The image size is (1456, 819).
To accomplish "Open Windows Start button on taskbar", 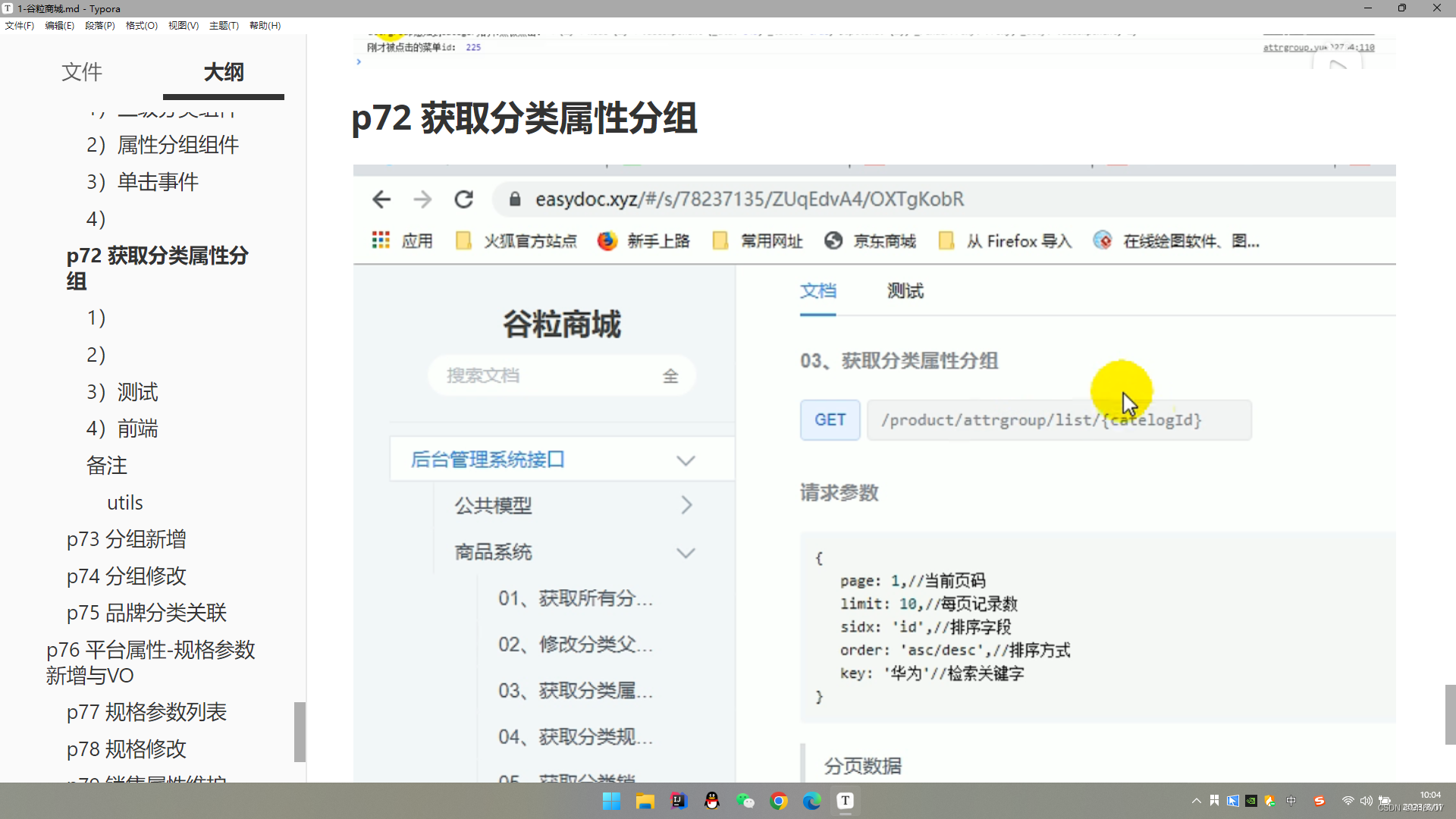I will click(x=611, y=801).
